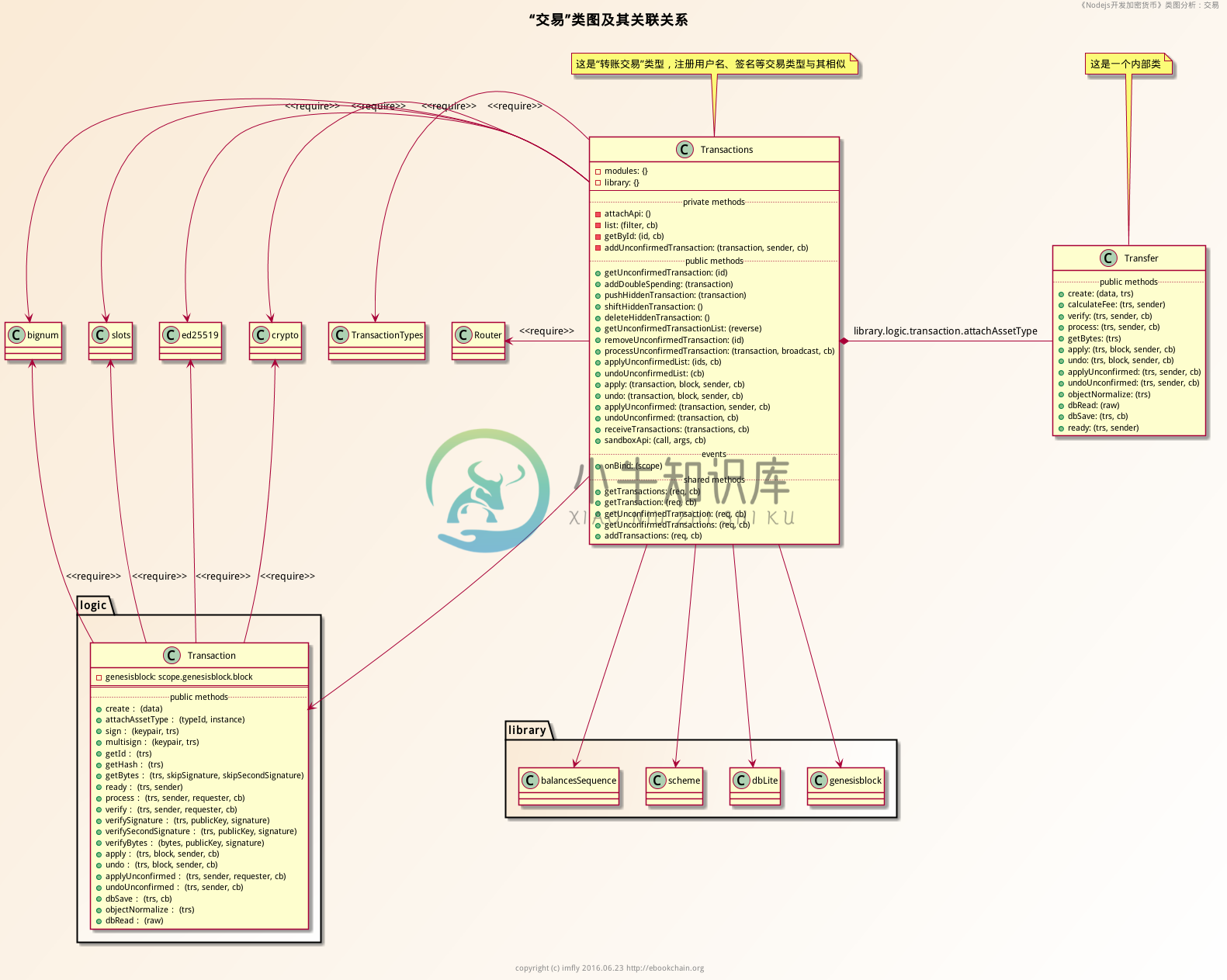Click the page header text at top right

(1149, 5)
